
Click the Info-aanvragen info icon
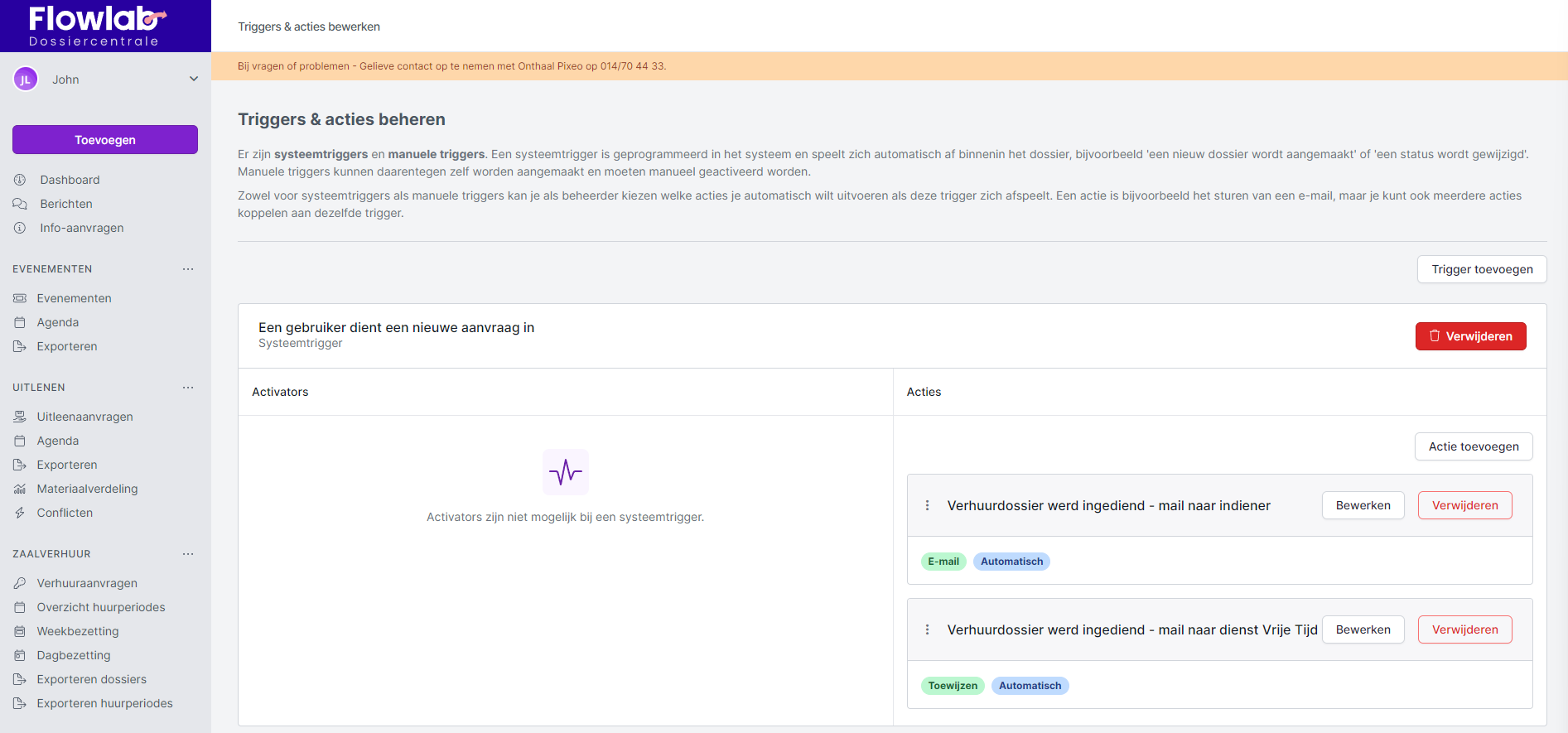pyautogui.click(x=20, y=228)
